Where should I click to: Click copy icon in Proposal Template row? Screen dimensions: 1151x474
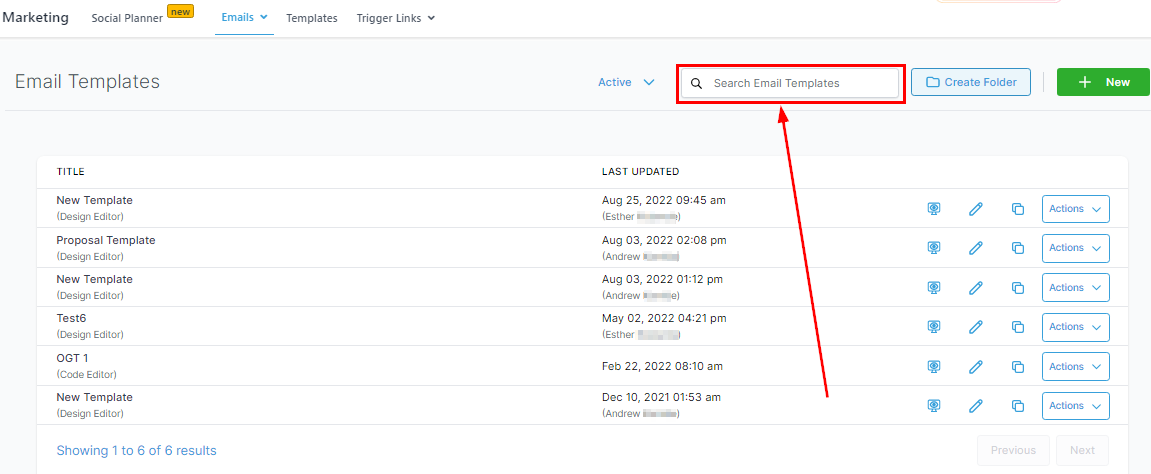pyautogui.click(x=1018, y=248)
